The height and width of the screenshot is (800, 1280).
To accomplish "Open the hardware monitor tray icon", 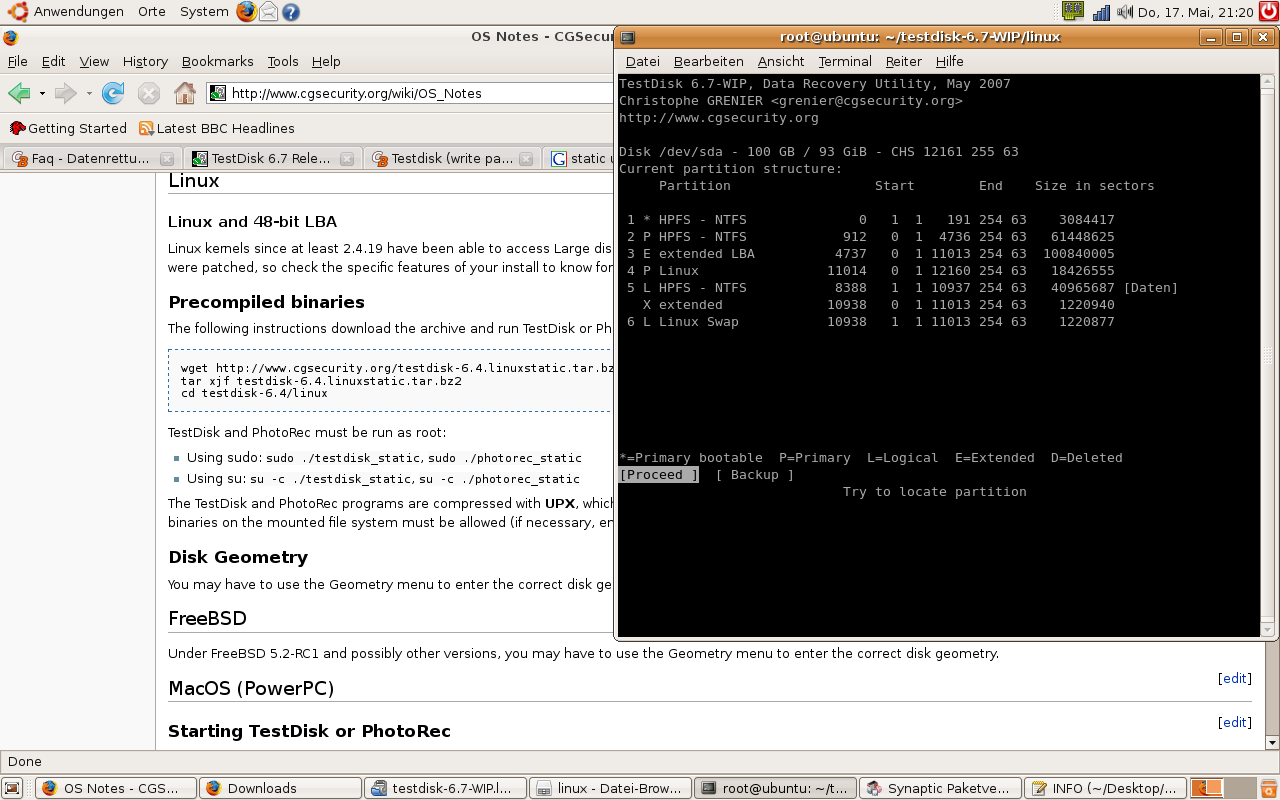I will coord(1073,12).
